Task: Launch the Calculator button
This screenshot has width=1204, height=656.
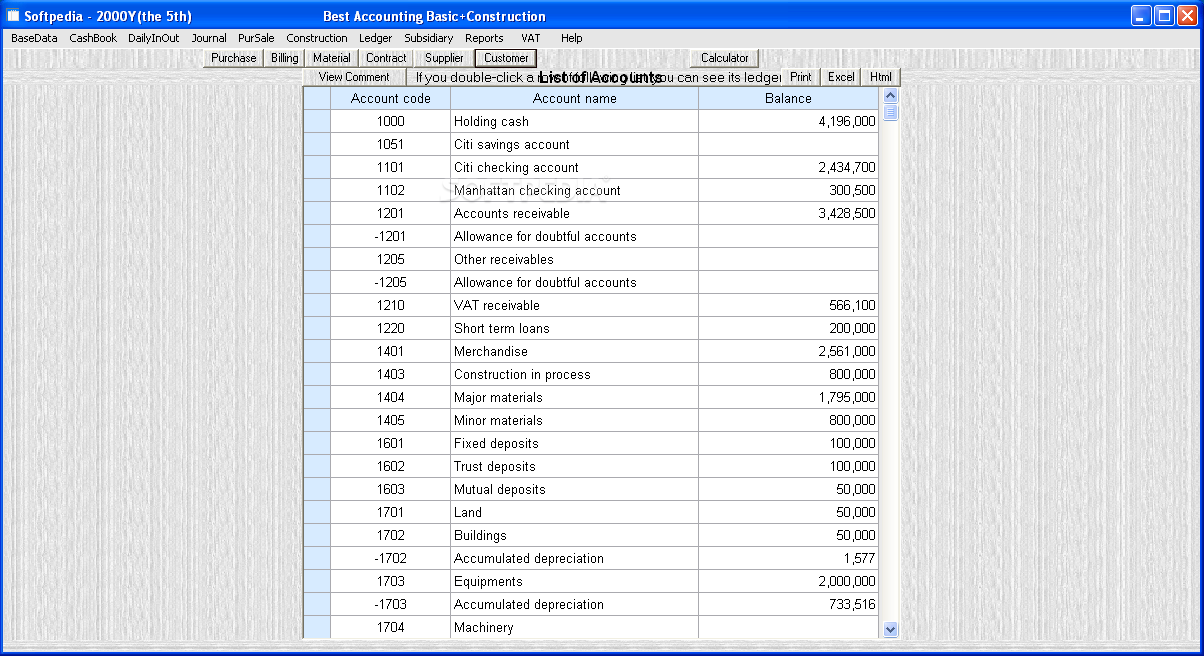Action: [x=725, y=58]
